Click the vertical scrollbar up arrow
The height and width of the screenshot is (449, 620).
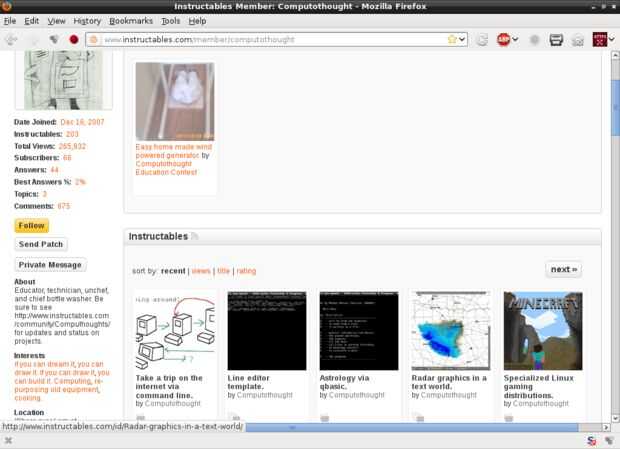tap(615, 56)
